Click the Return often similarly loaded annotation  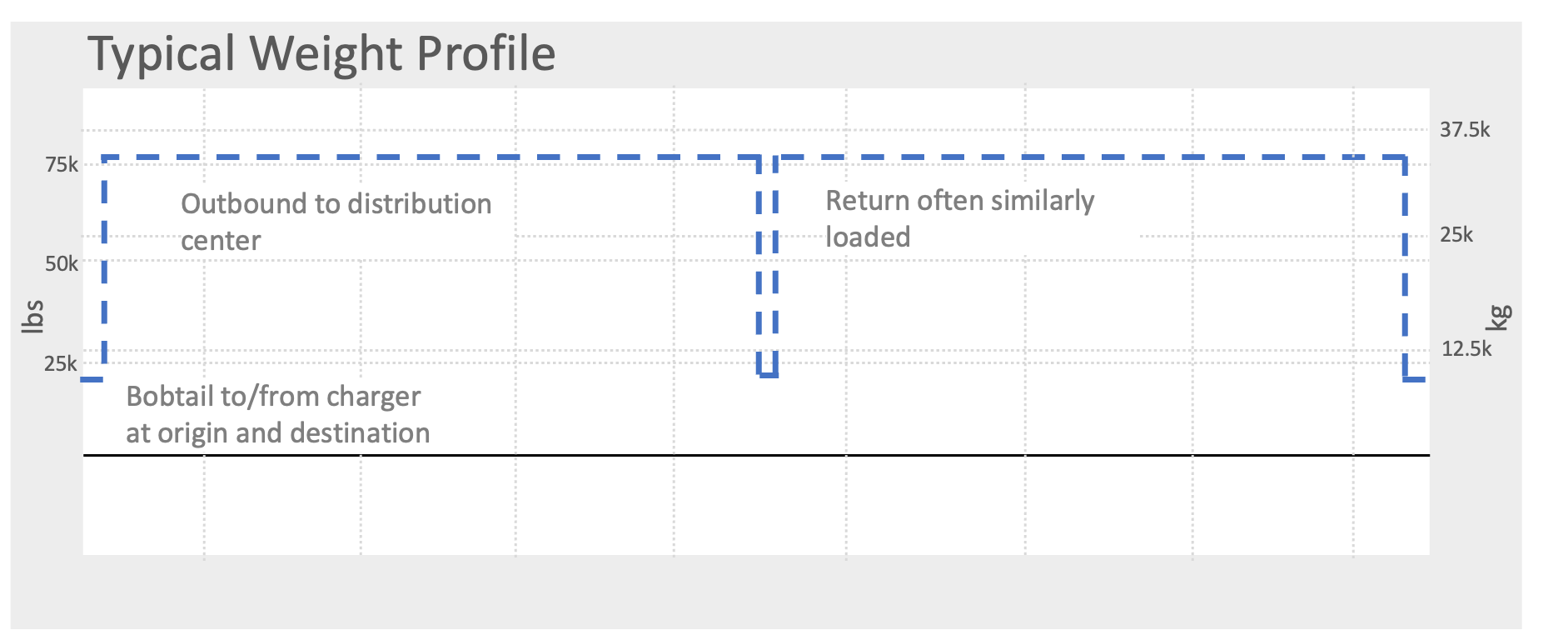pos(960,218)
